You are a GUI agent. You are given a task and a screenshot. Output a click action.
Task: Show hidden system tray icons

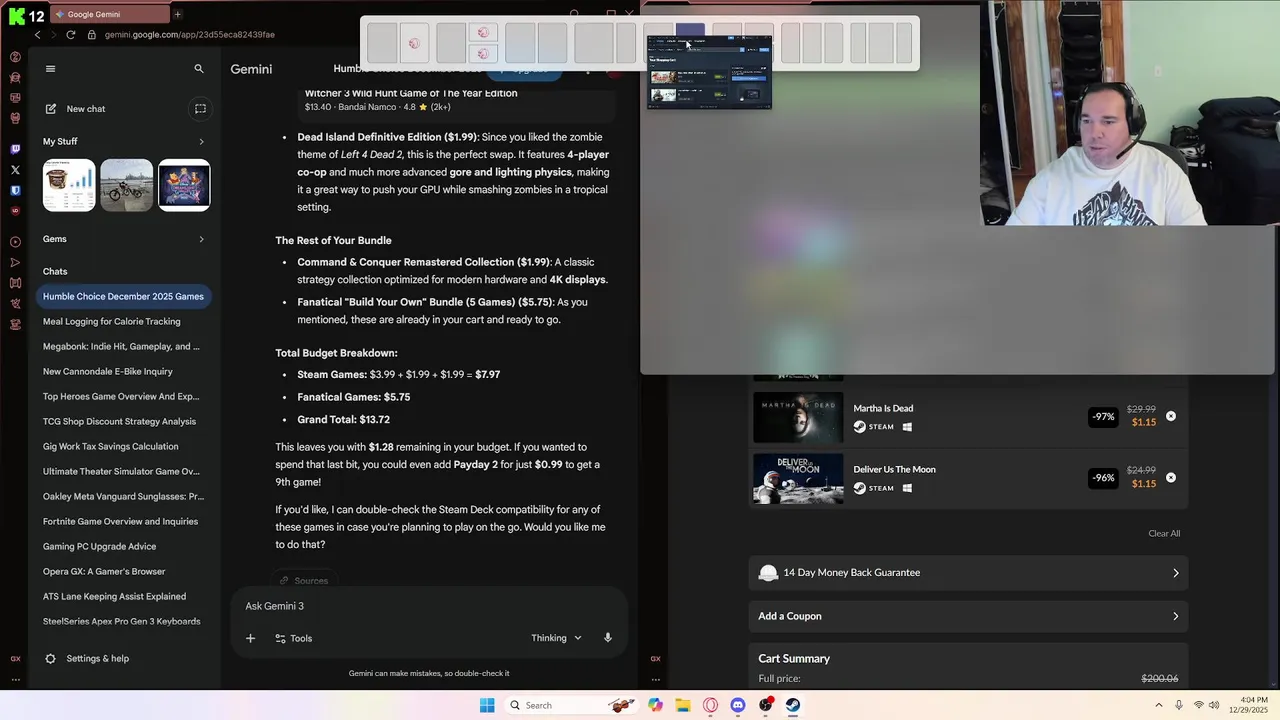[x=1159, y=705]
